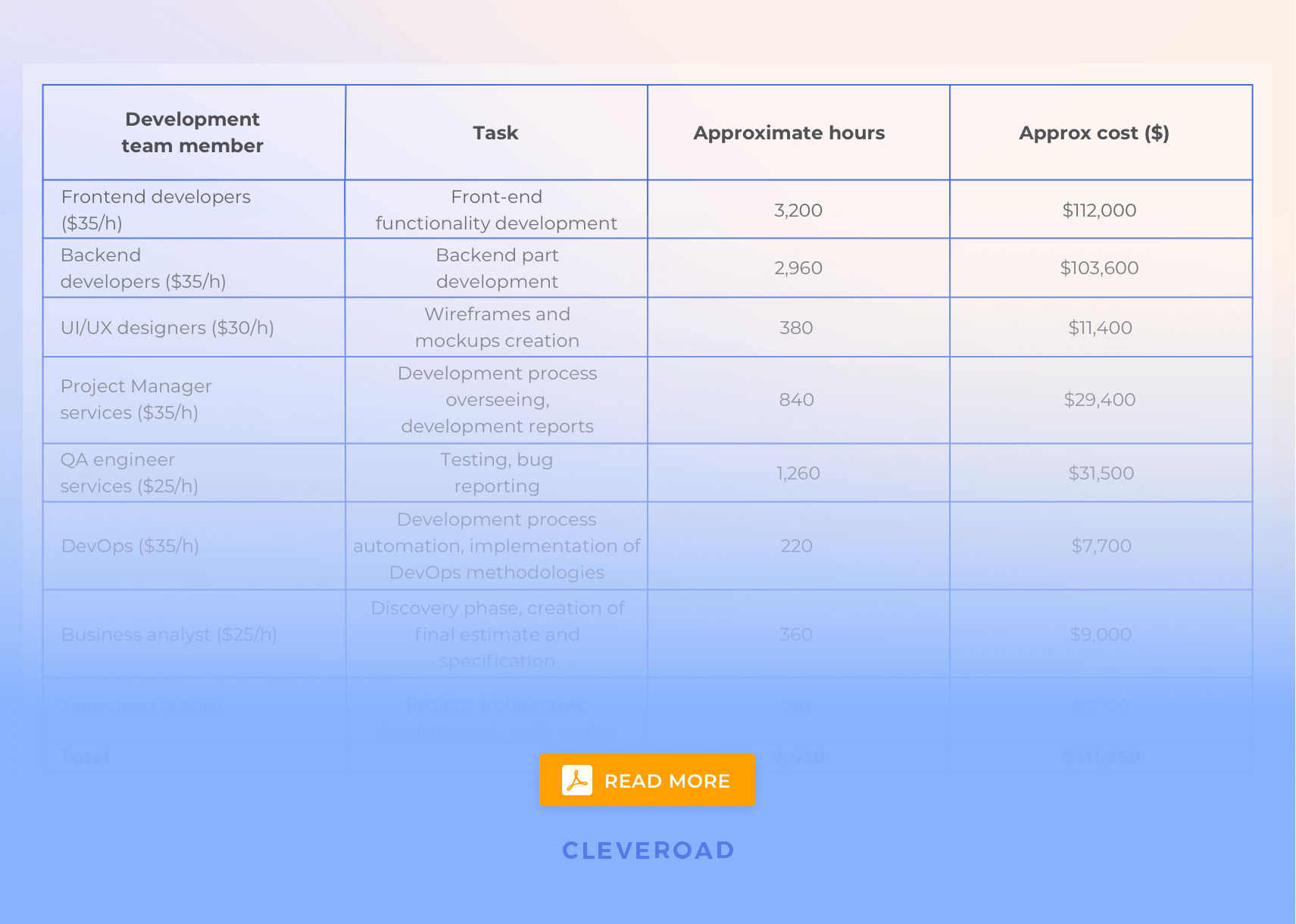This screenshot has height=924, width=1296.
Task: Click the Testing, bug reporting task cell
Action: [x=495, y=473]
